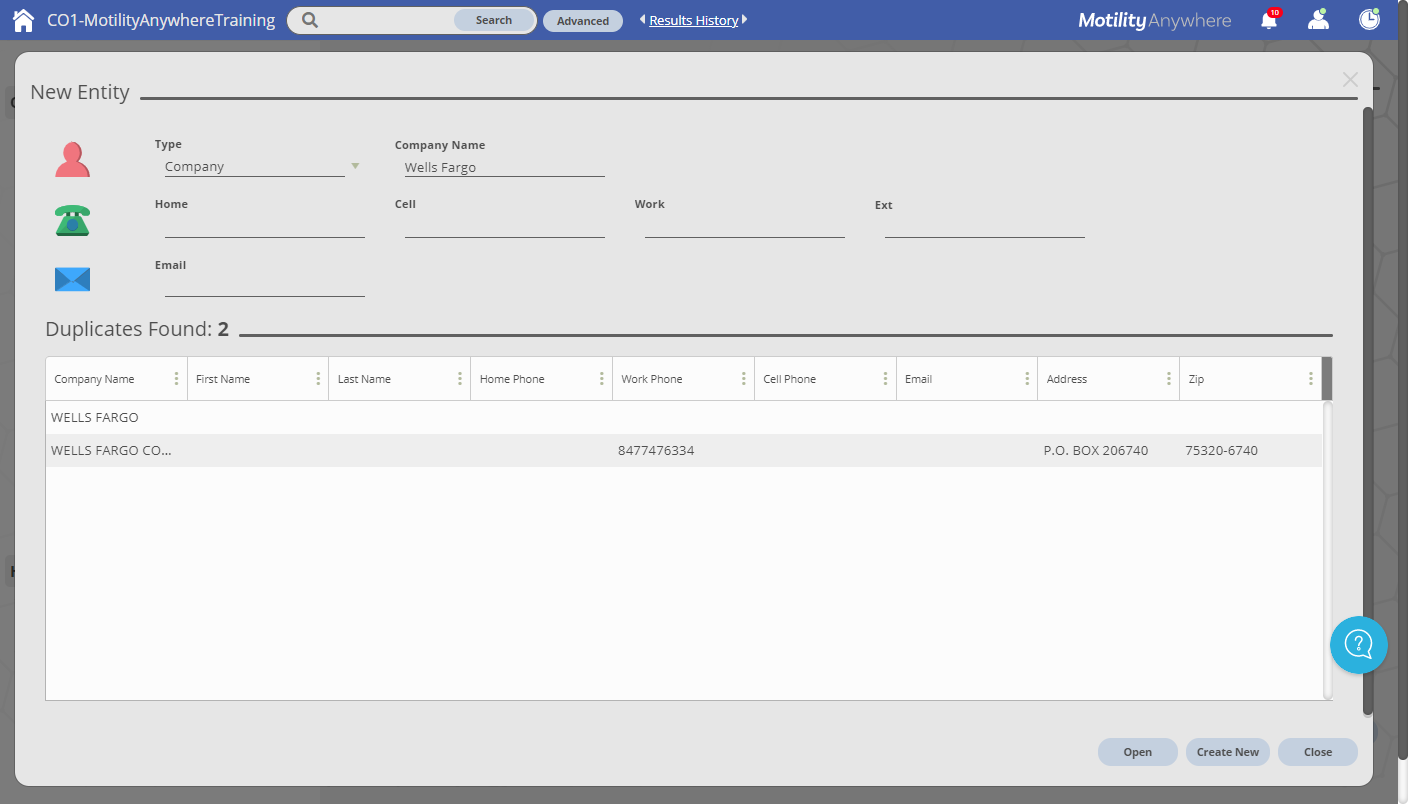This screenshot has width=1408, height=804.
Task: Open Advanced search
Action: 583,21
